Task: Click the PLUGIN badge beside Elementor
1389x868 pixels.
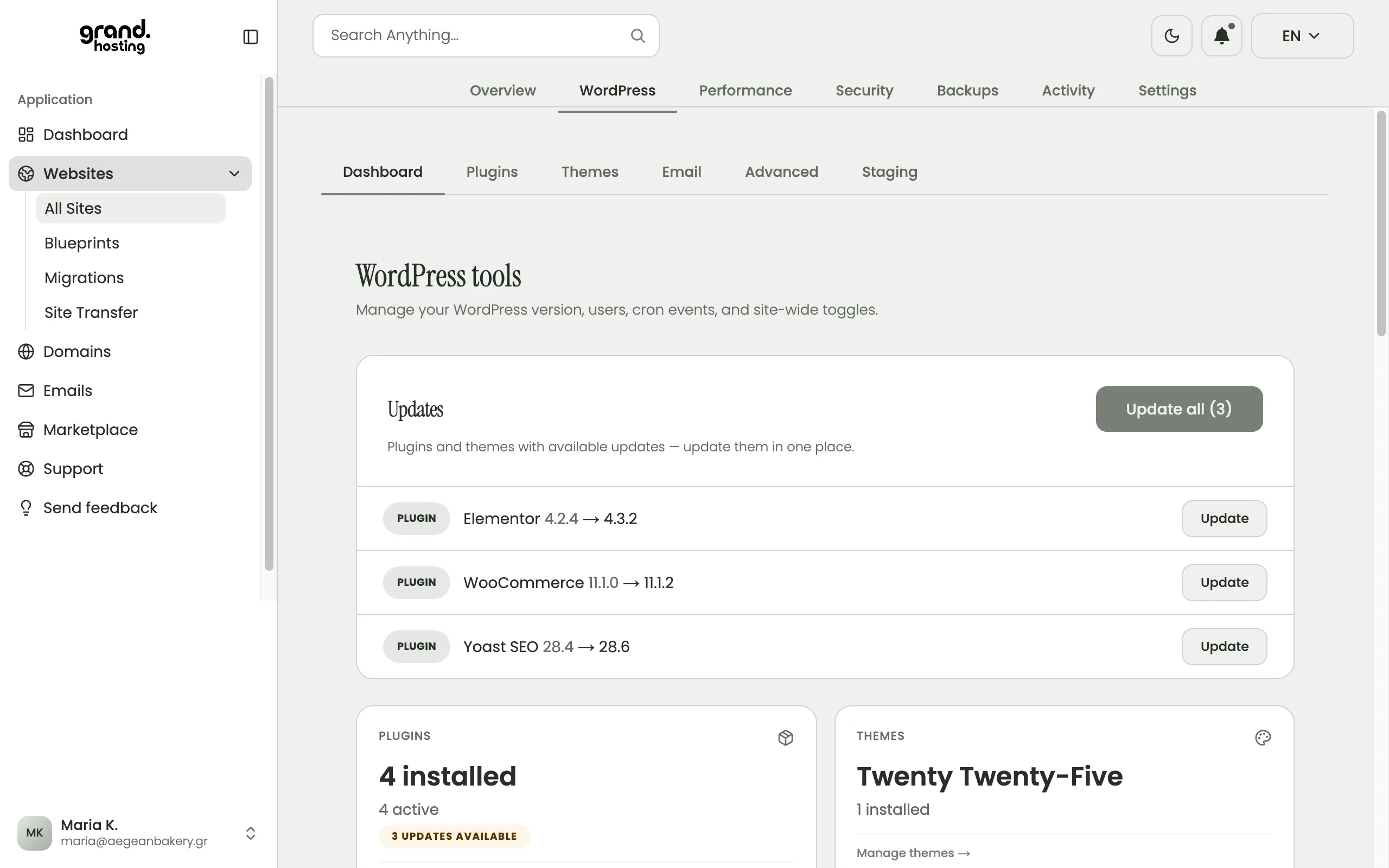Action: (x=416, y=519)
